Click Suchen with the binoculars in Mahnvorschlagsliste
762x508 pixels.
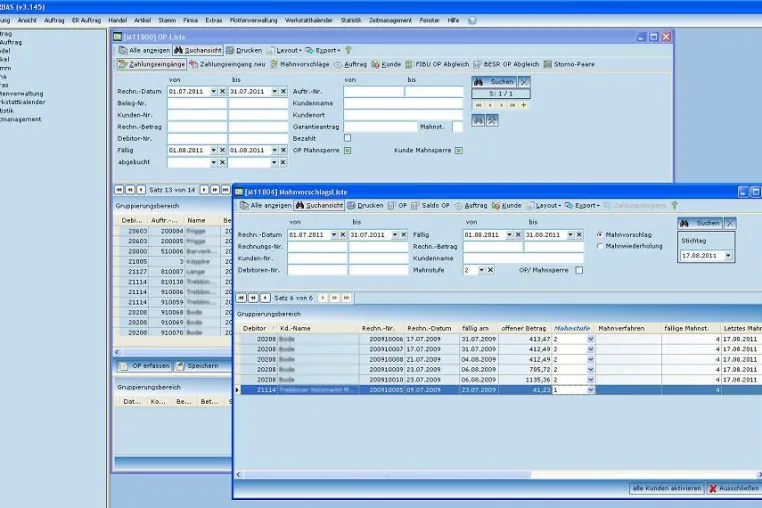click(700, 223)
